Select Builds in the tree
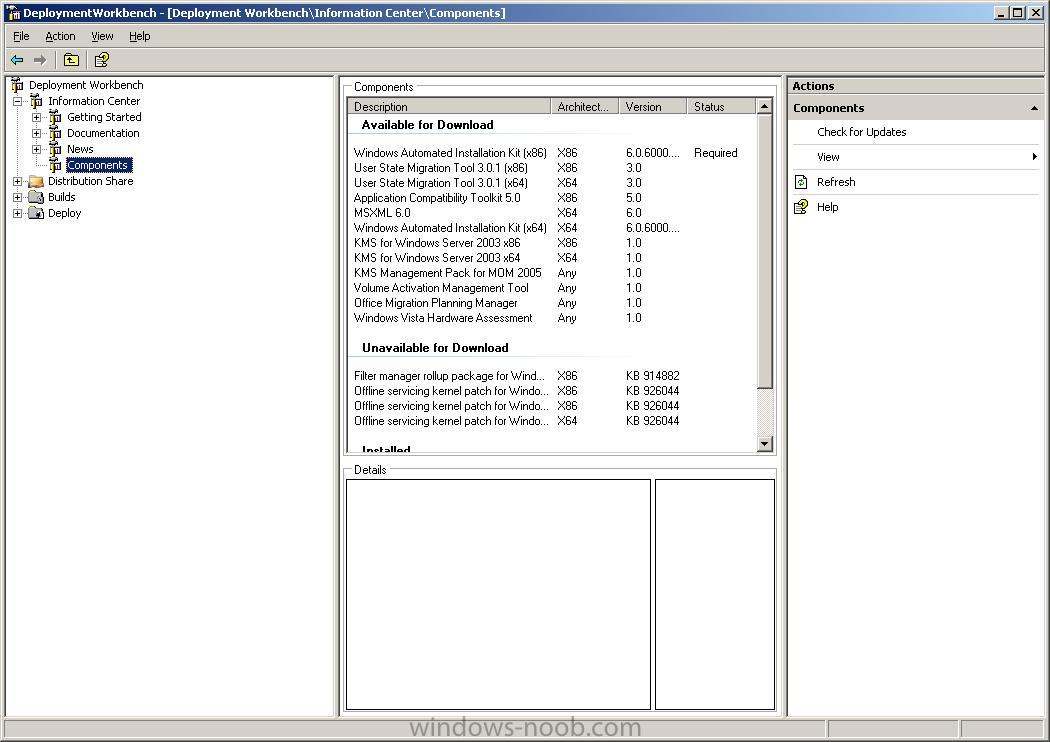This screenshot has width=1050, height=742. coord(62,198)
